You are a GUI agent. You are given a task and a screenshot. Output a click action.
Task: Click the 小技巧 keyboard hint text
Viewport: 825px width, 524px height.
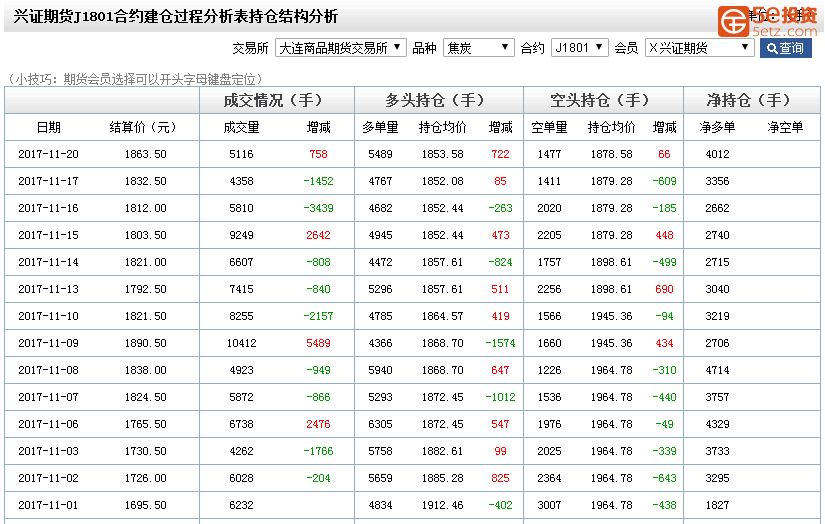pyautogui.click(x=134, y=79)
